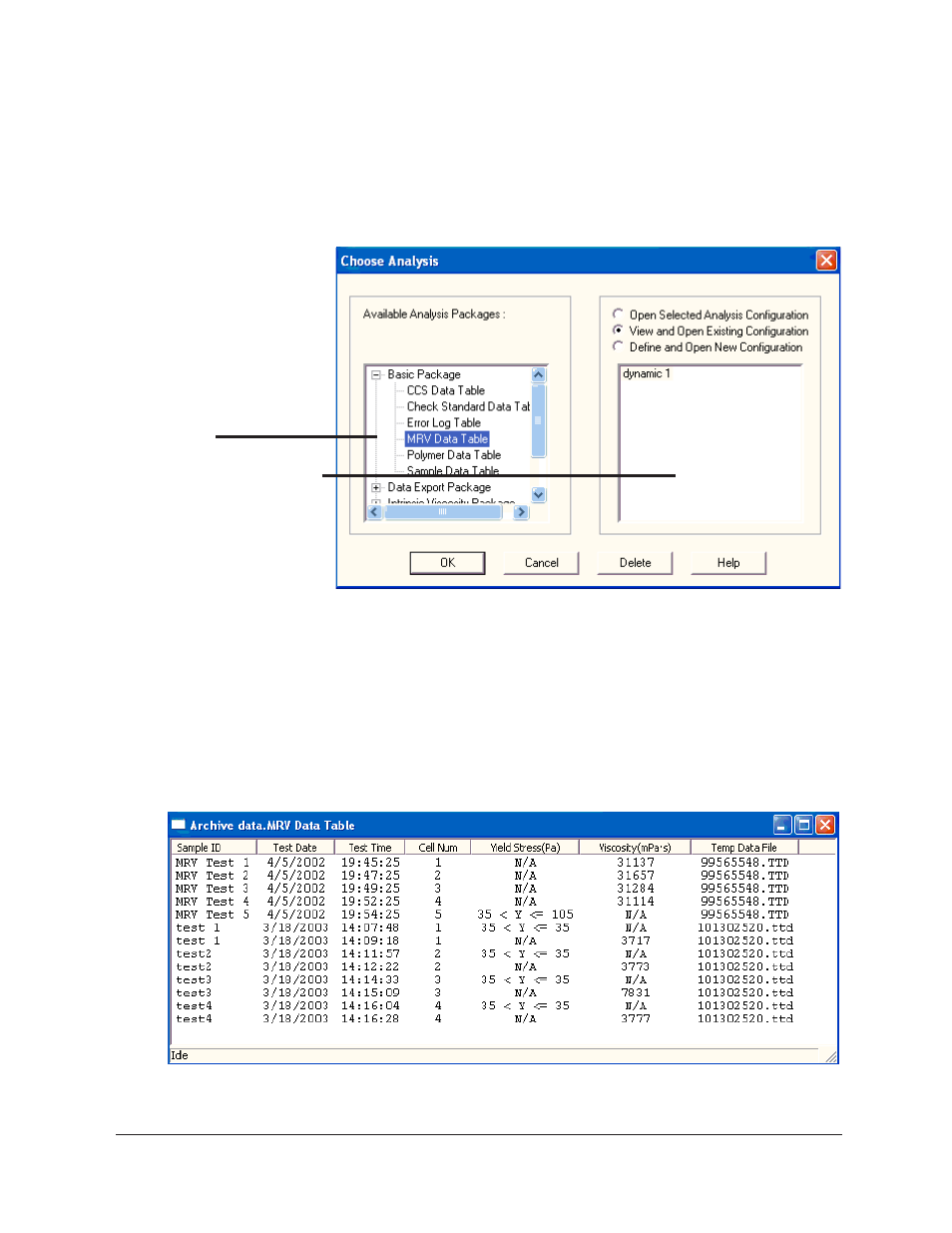The width and height of the screenshot is (952, 1233).
Task: Click viscosity value 7831
Action: [636, 992]
